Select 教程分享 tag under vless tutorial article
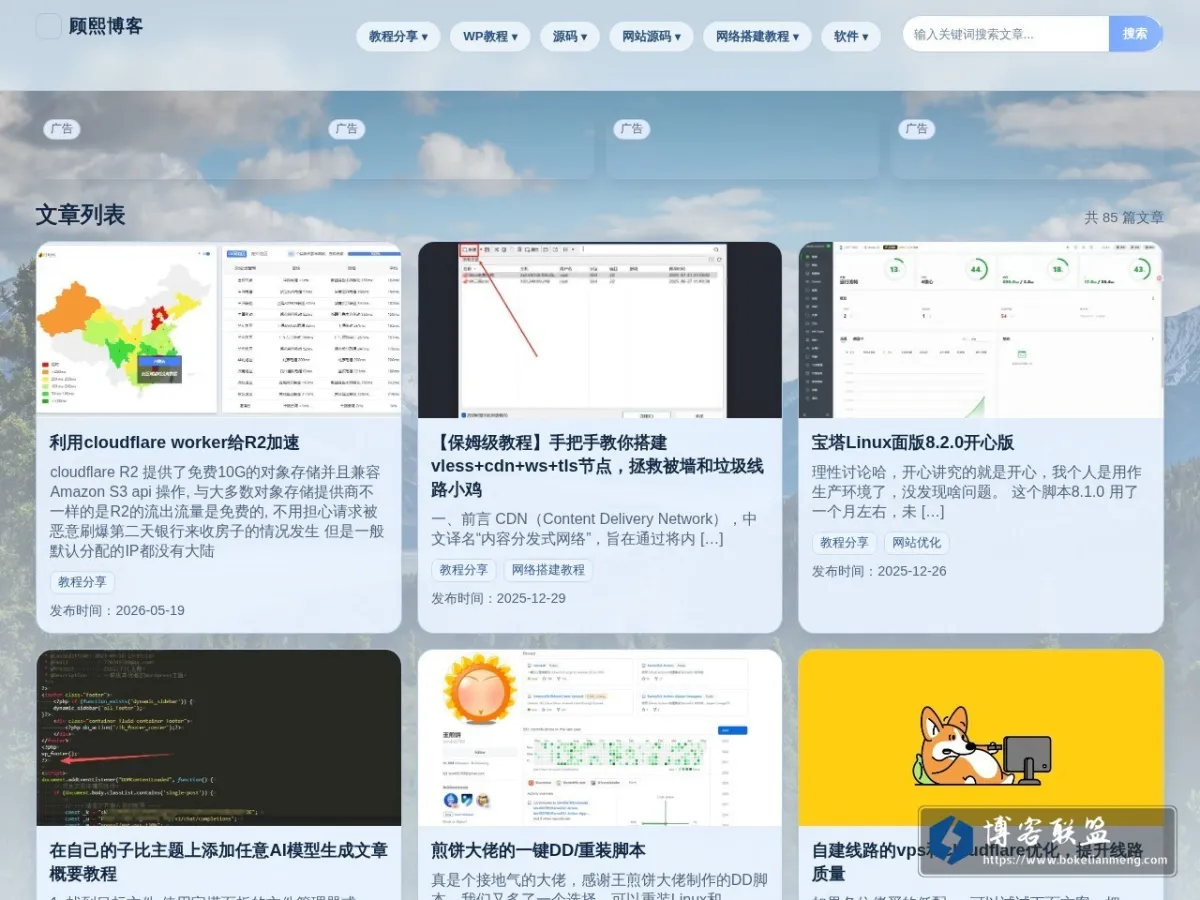The height and width of the screenshot is (900, 1200). click(464, 570)
